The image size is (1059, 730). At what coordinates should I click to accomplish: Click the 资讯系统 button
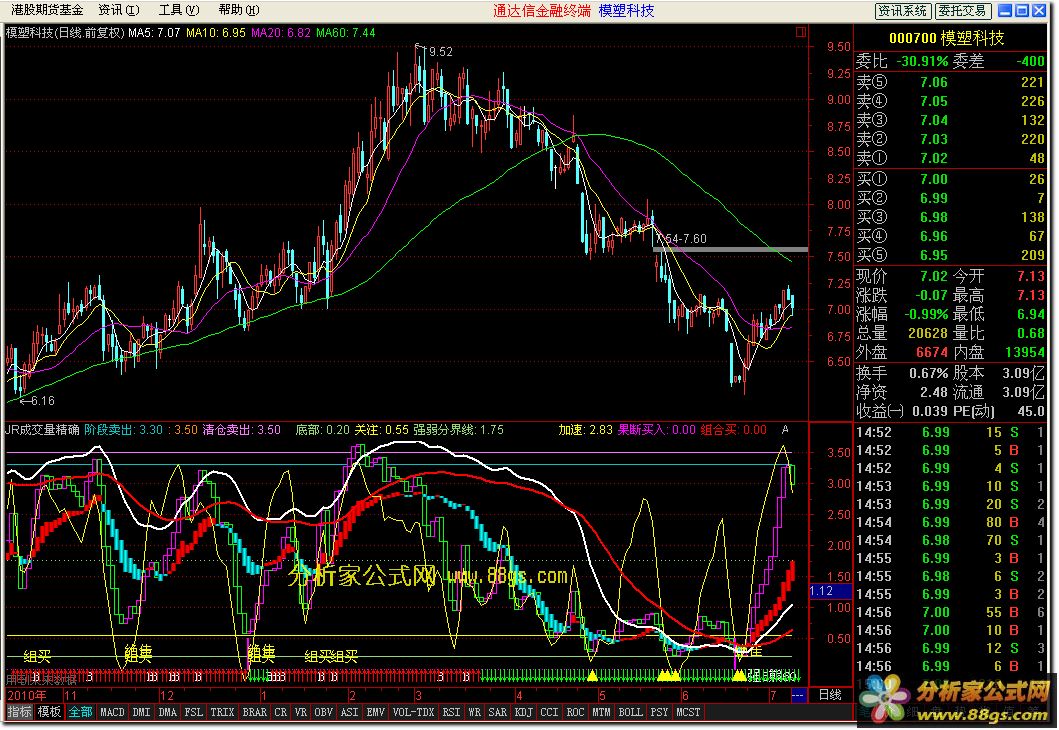pos(902,10)
